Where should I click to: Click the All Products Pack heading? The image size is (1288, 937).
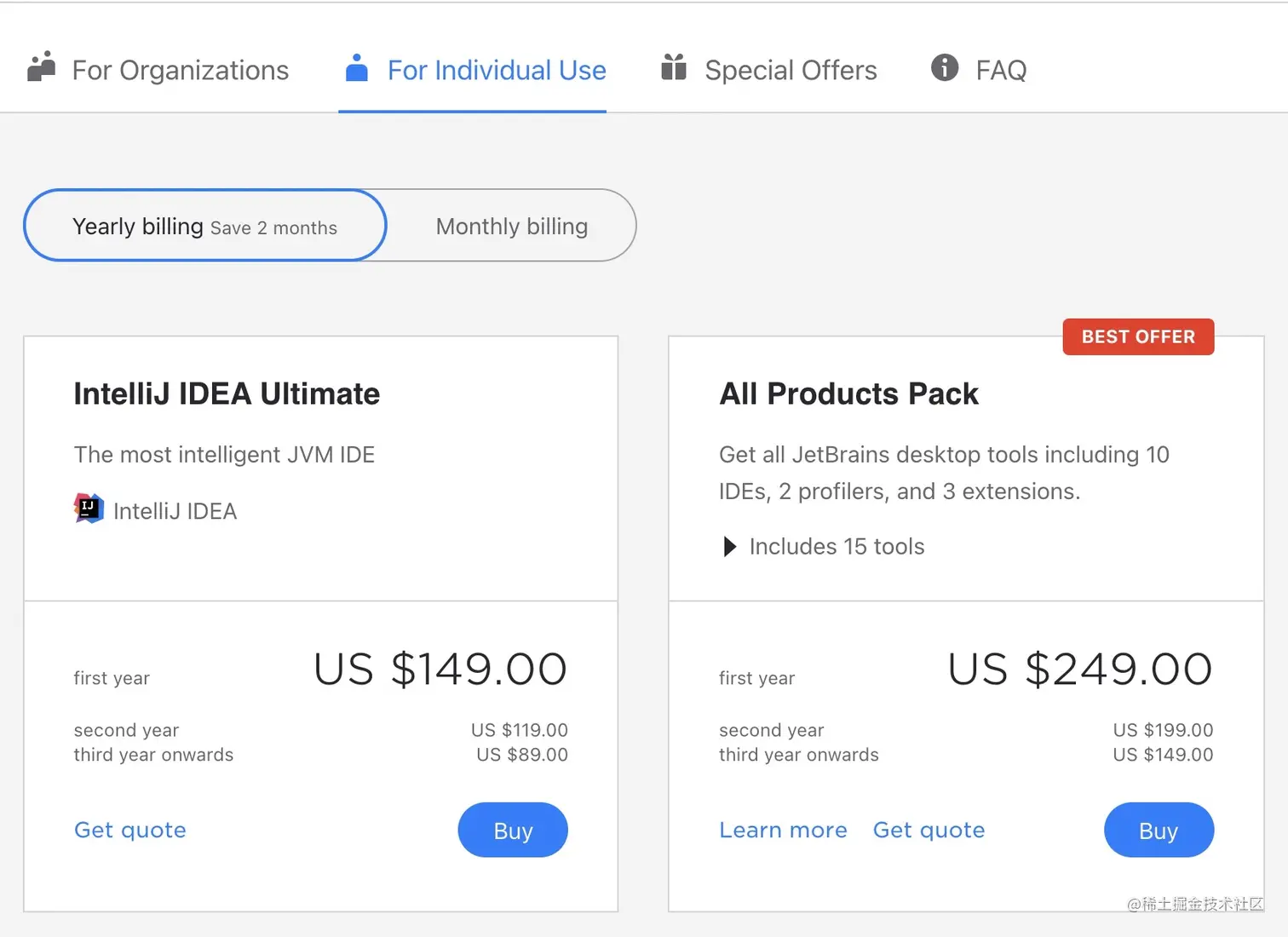point(848,394)
